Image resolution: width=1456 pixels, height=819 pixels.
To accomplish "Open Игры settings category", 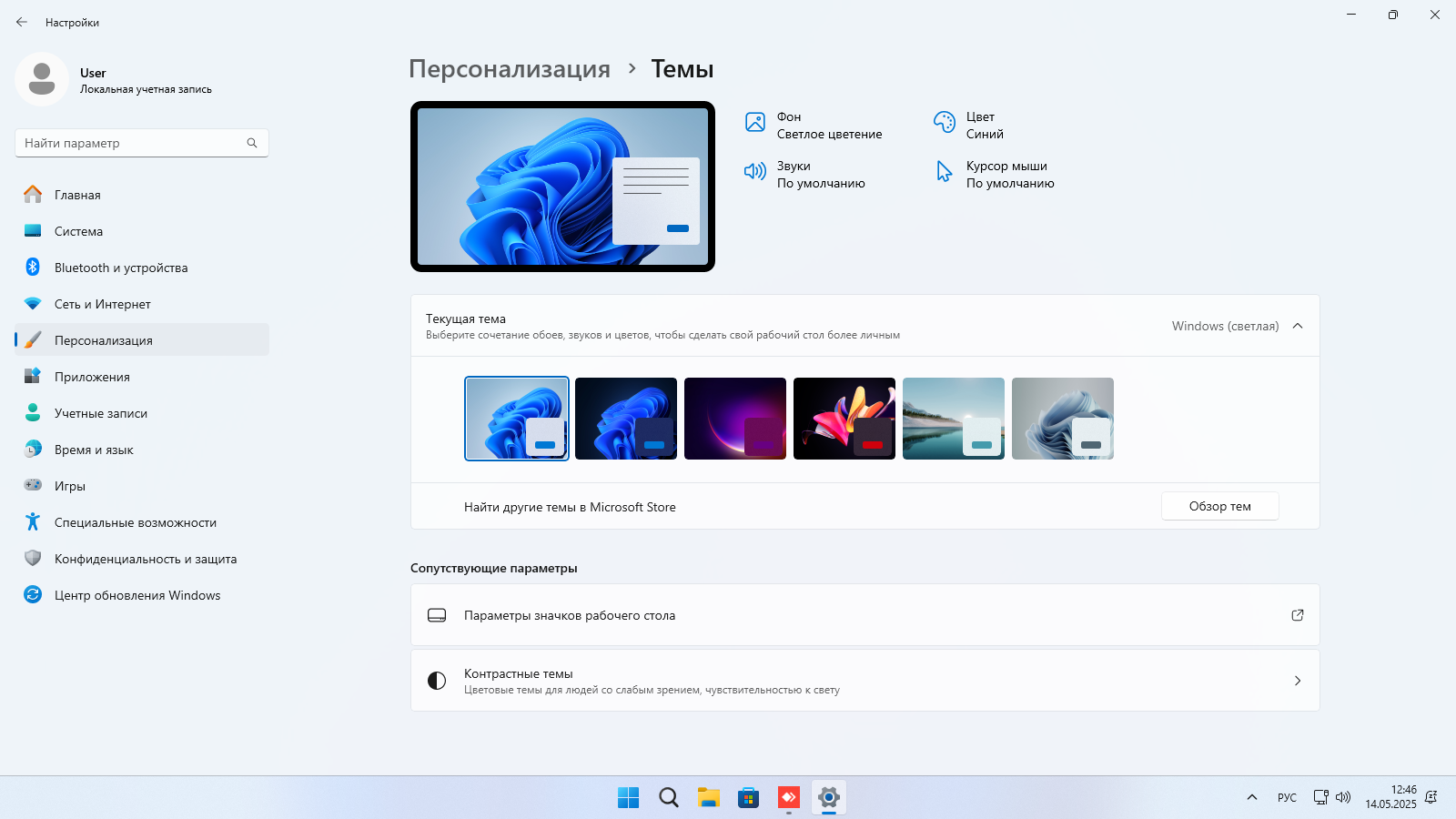I will [x=142, y=486].
